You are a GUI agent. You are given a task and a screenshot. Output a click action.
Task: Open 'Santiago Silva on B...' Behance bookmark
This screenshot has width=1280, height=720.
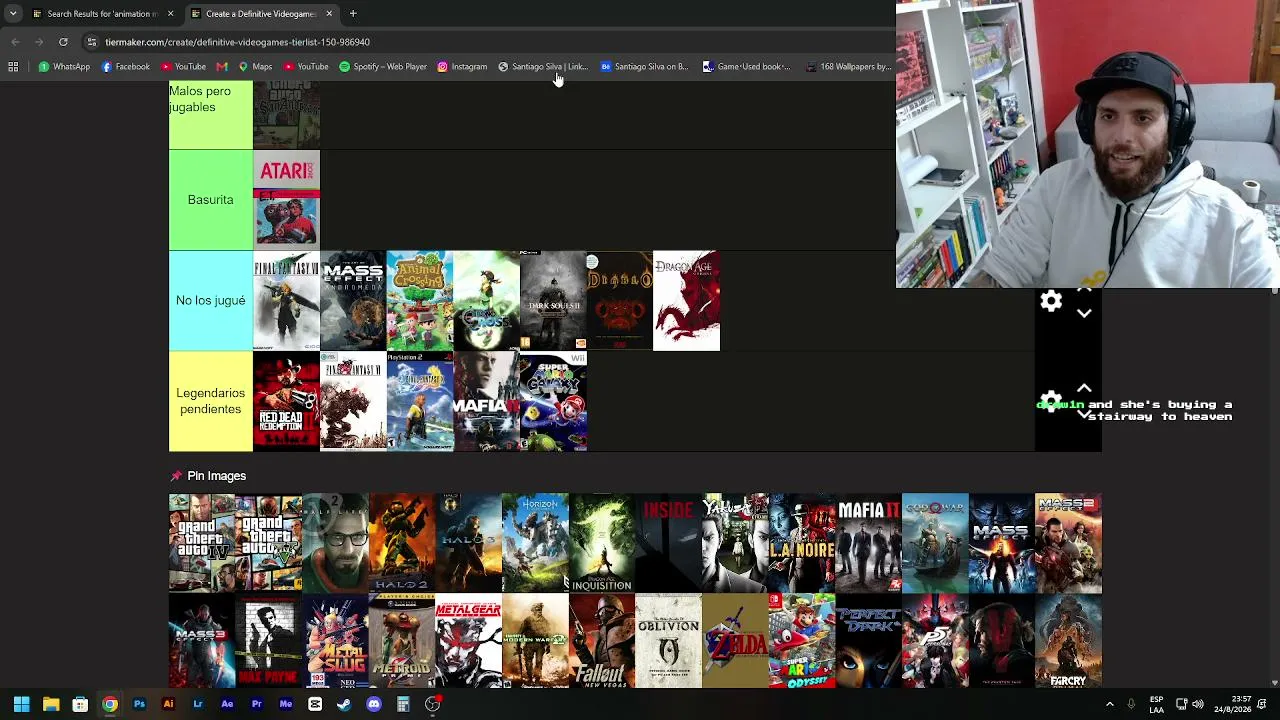(x=644, y=67)
